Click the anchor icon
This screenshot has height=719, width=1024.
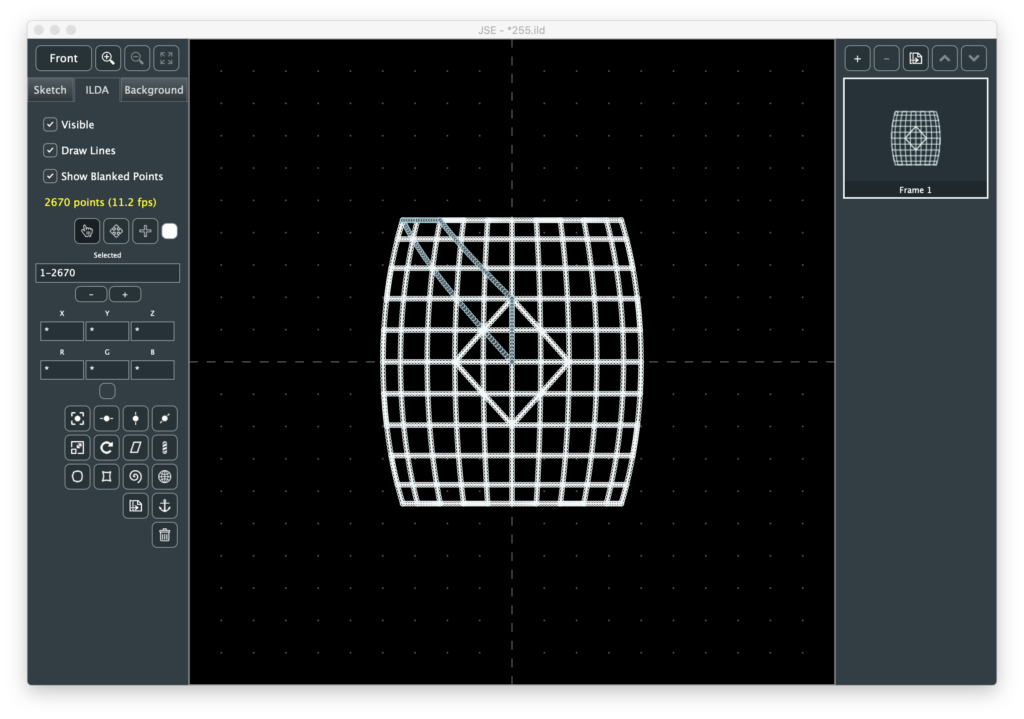(165, 506)
